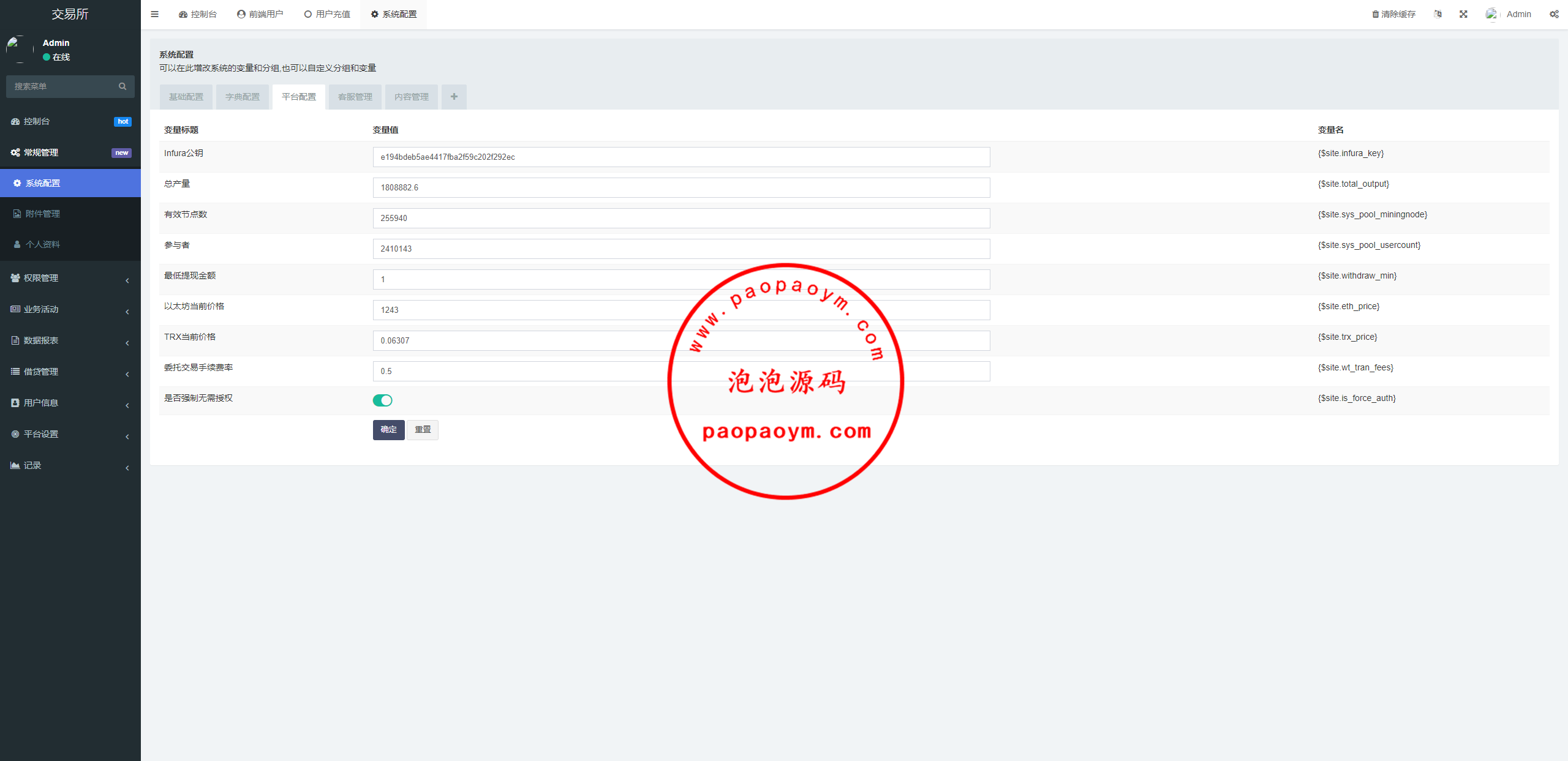This screenshot has width=1568, height=761.
Task: Click the {$site.eth_price} variable name
Action: [x=1349, y=306]
